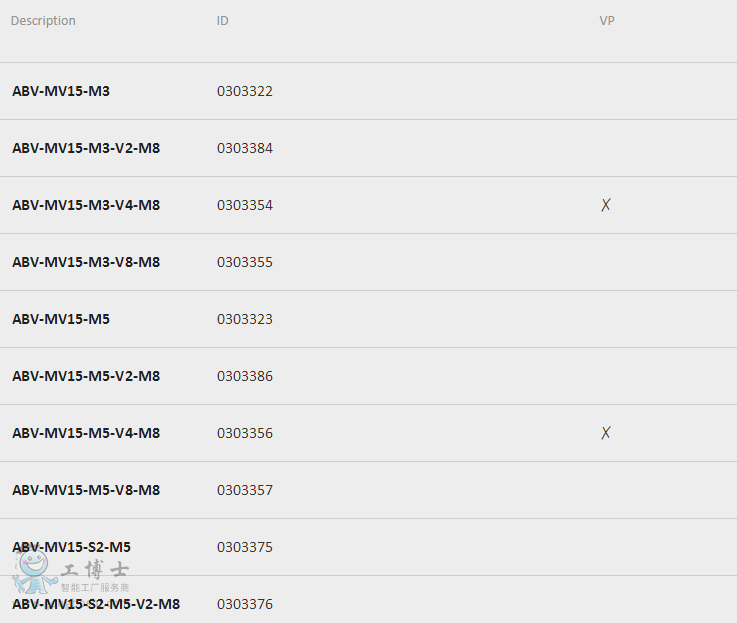Open the ABV-MV15-M5-V8-M8 entry
This screenshot has width=737, height=623.
tap(86, 490)
